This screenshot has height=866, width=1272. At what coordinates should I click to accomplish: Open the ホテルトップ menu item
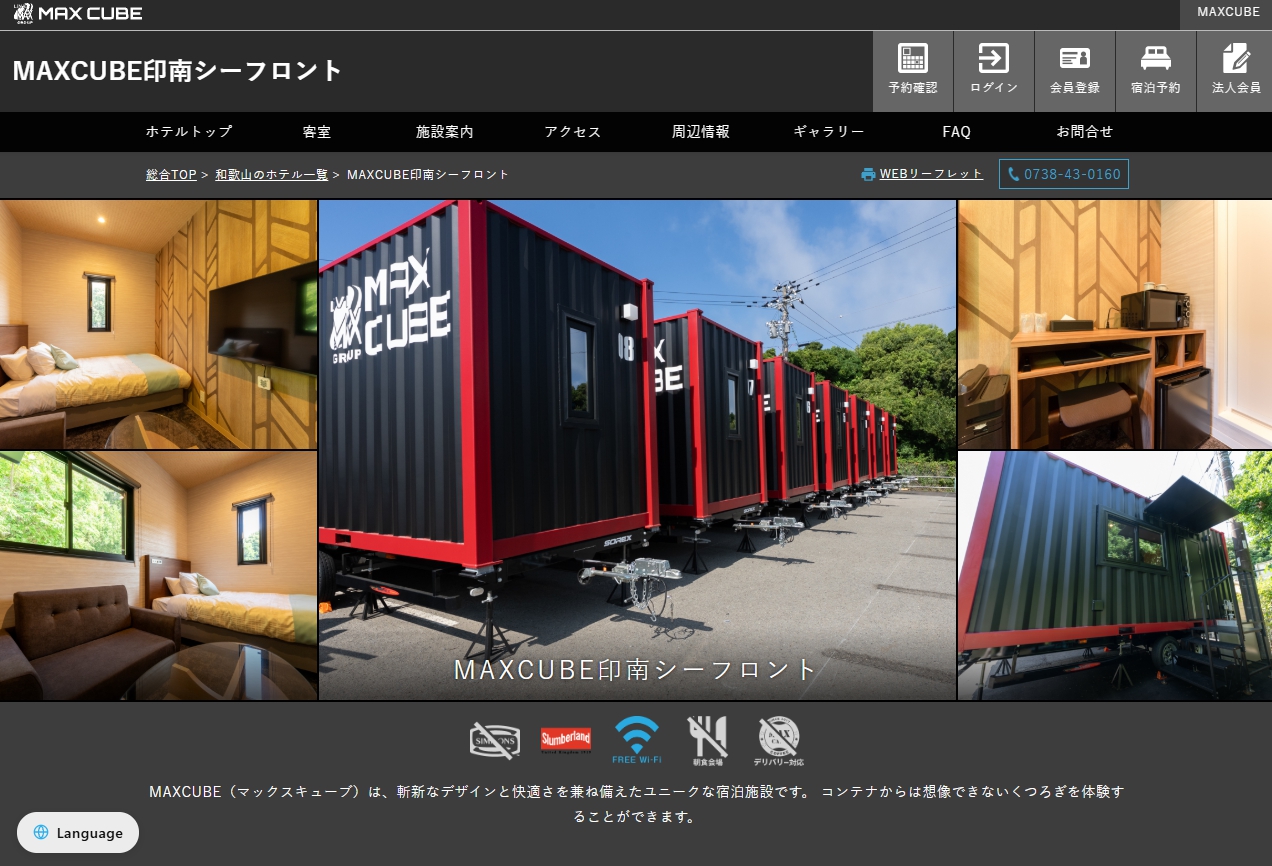coord(189,131)
